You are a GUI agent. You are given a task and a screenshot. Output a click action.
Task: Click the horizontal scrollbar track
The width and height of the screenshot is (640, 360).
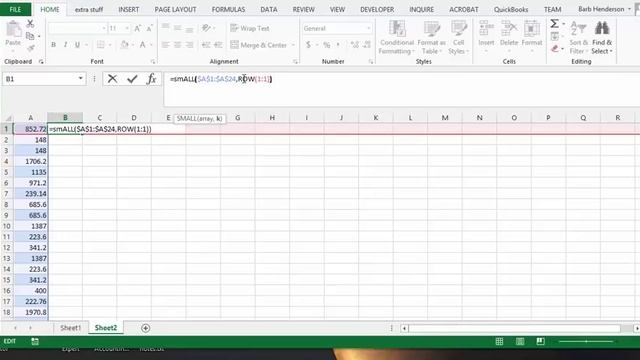click(514, 328)
